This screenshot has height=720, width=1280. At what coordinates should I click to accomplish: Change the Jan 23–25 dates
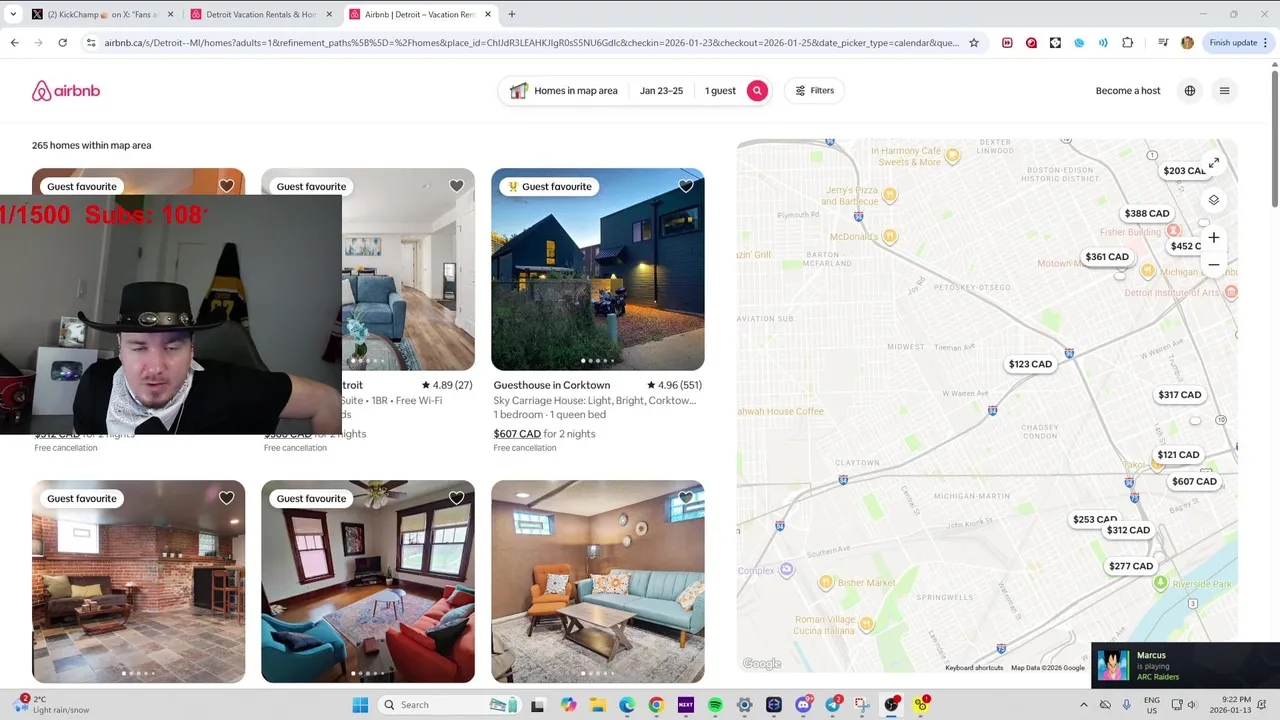click(x=661, y=91)
